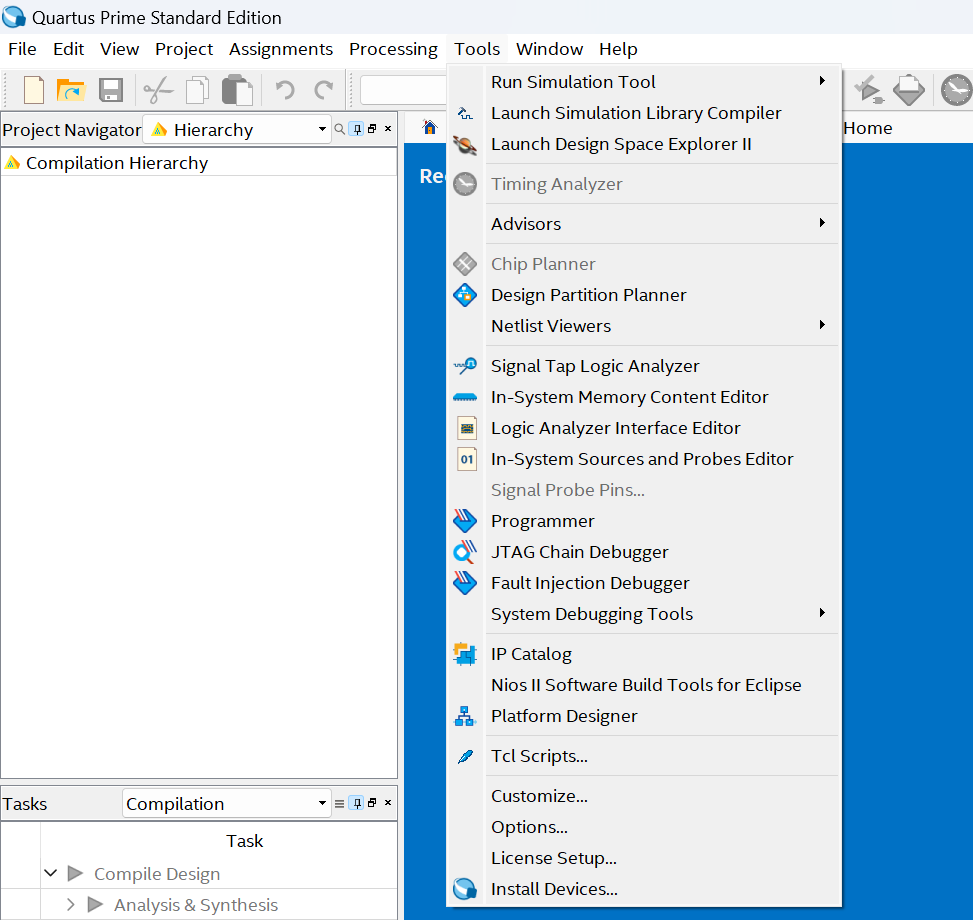973x920 pixels.
Task: Select Design Partition Planner menu item
Action: tap(644, 295)
